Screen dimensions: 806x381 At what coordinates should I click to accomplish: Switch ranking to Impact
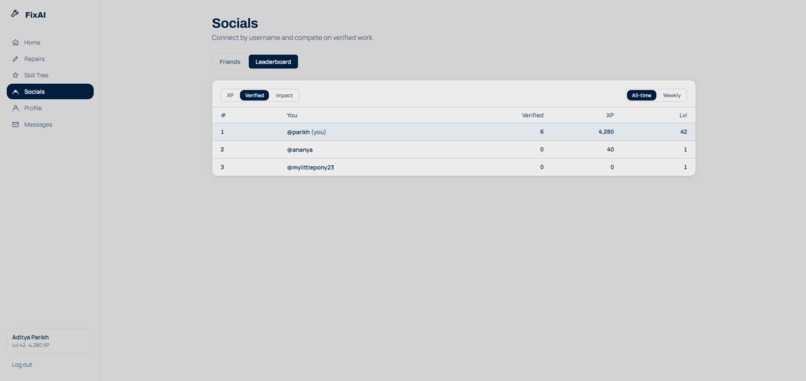(284, 96)
